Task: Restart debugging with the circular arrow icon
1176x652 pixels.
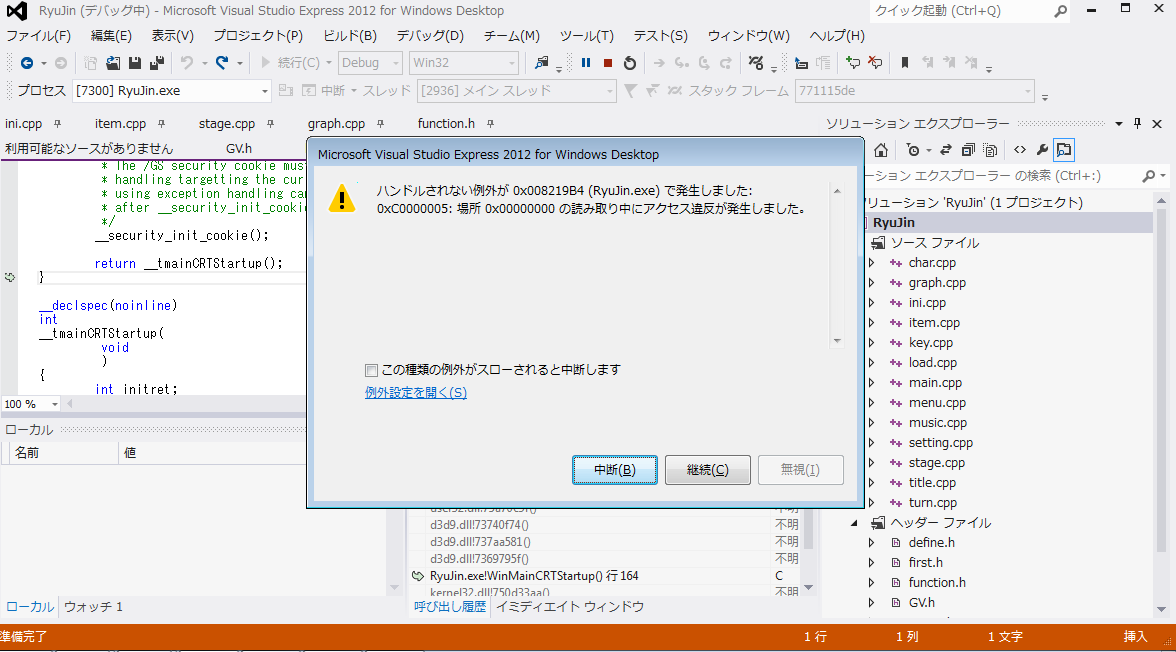Action: pyautogui.click(x=630, y=63)
